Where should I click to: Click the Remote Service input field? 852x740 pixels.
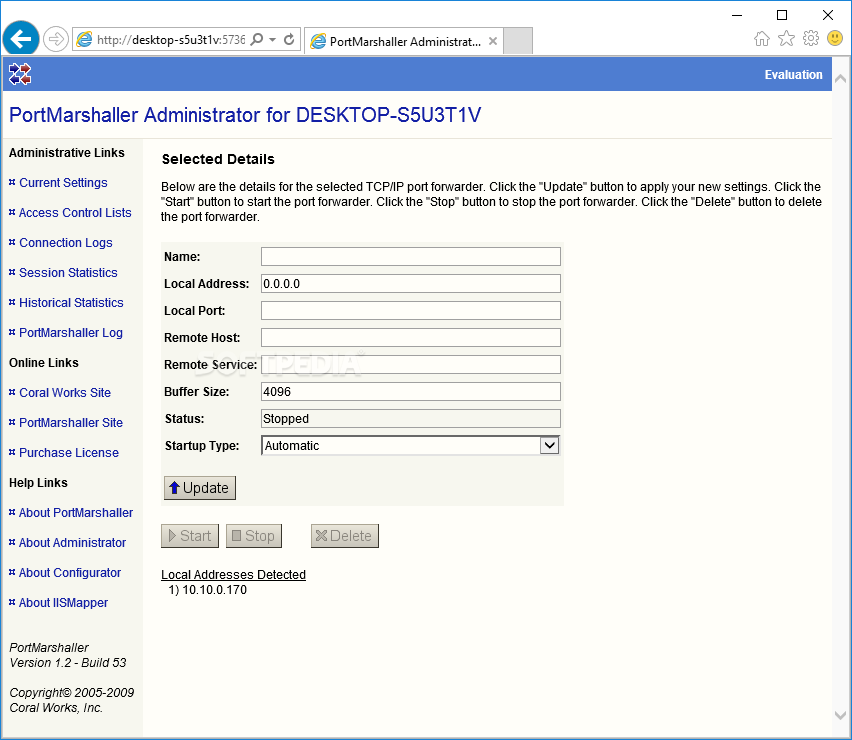click(x=411, y=365)
